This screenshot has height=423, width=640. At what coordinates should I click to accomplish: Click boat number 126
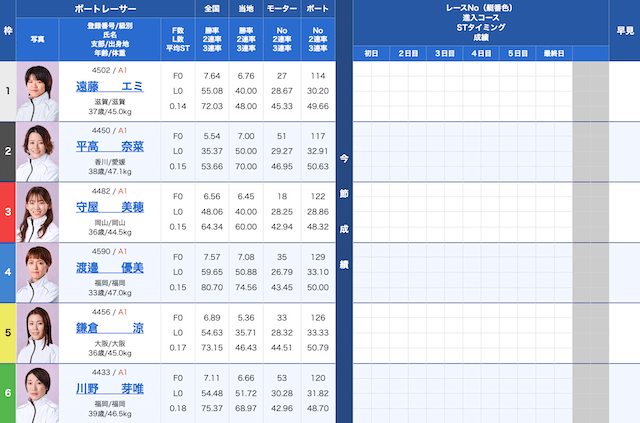tap(318, 318)
